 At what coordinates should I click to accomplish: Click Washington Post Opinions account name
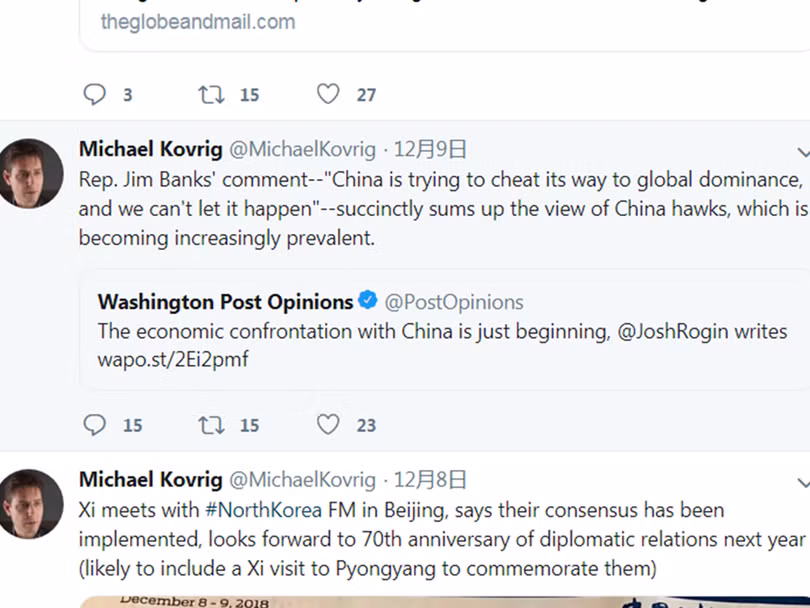[222, 301]
